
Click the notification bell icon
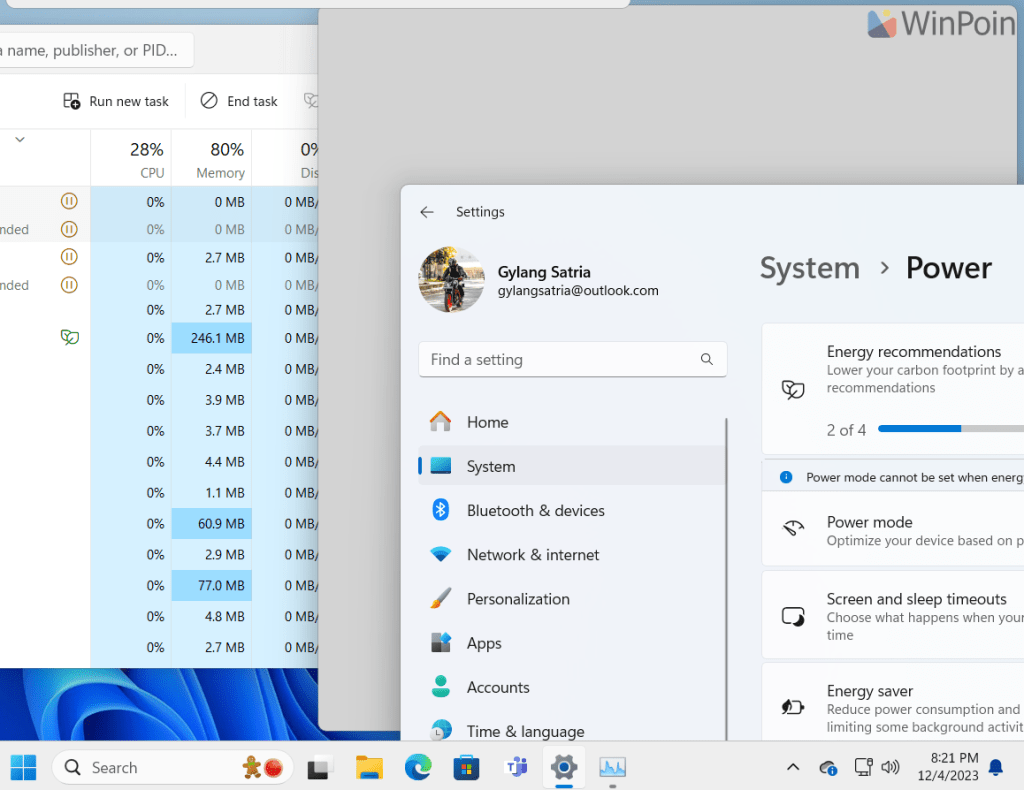point(995,767)
